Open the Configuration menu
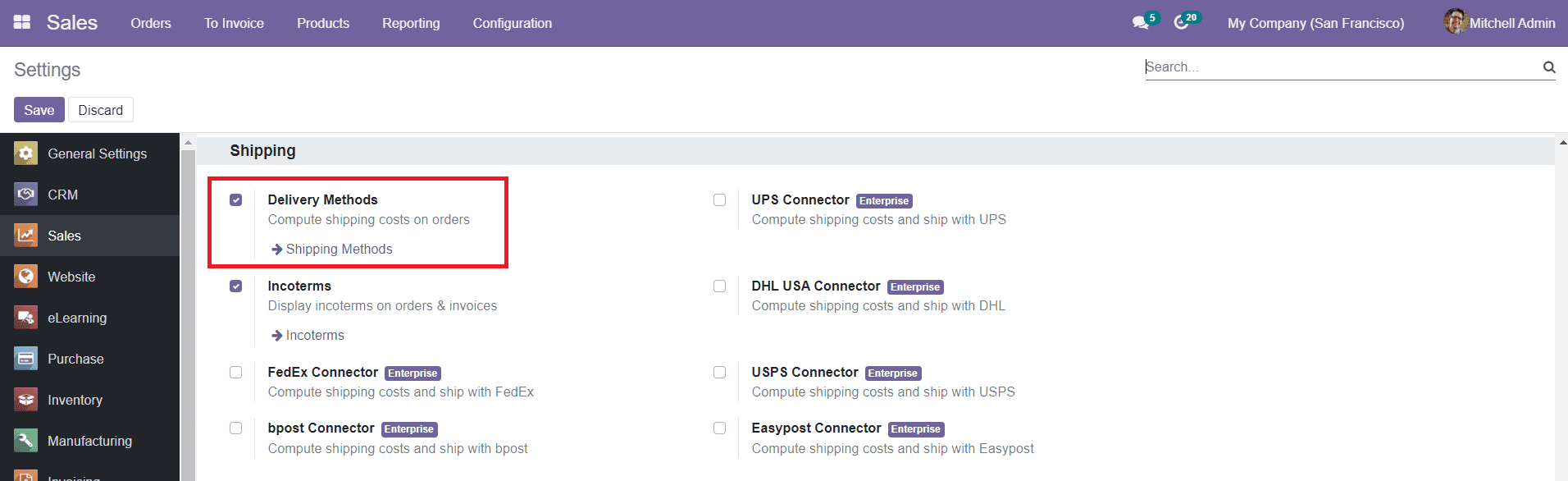The image size is (1568, 481). 512,23
